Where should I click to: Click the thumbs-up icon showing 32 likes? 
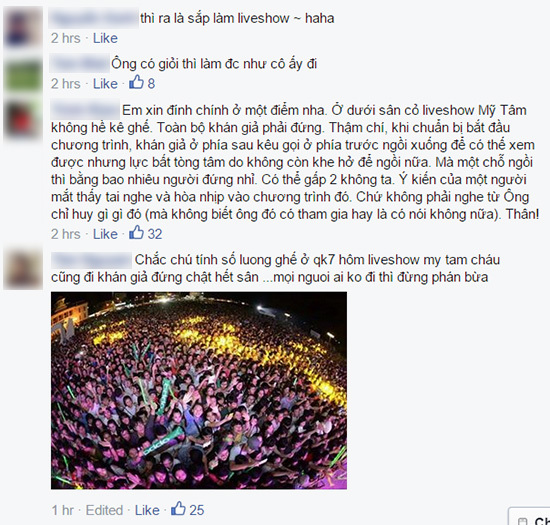tap(136, 233)
